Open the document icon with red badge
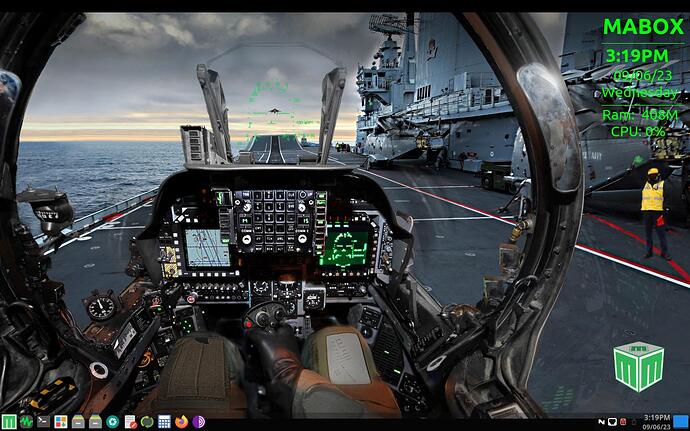Viewport: 690px width, 431px height. click(130, 422)
